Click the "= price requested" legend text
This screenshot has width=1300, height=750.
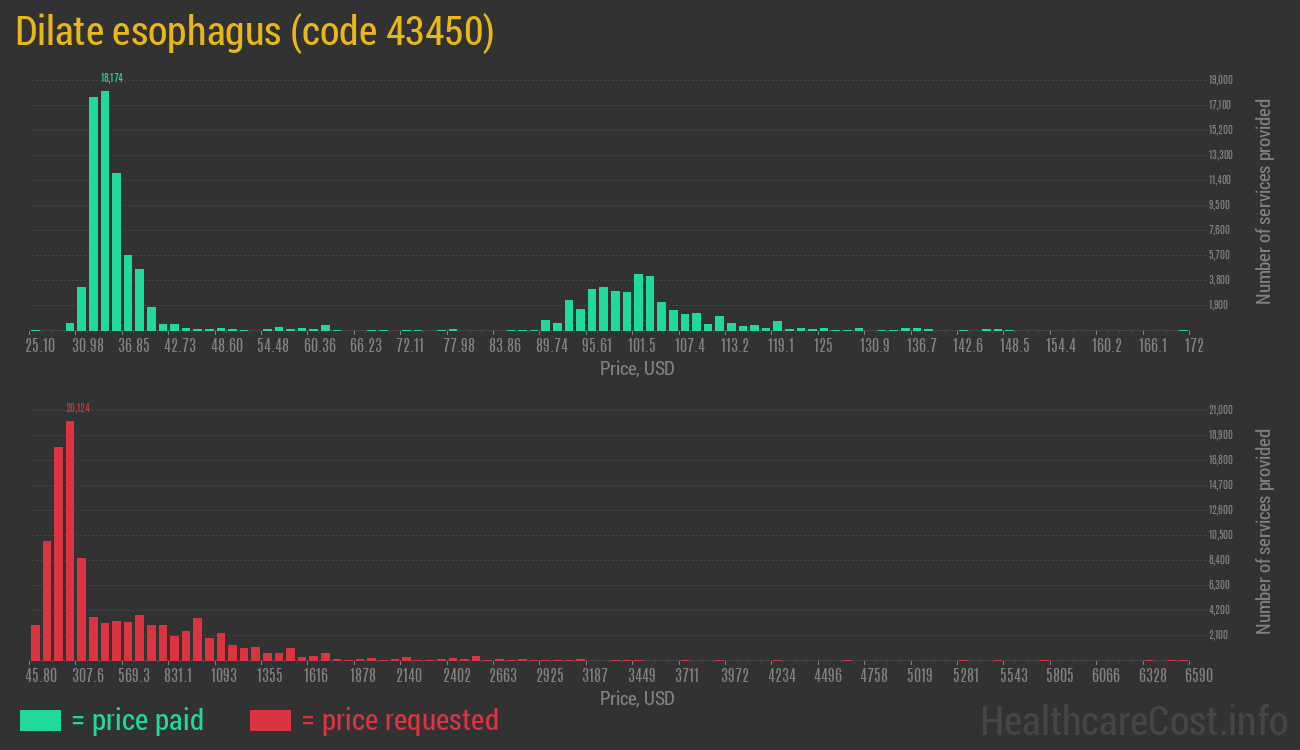[399, 720]
